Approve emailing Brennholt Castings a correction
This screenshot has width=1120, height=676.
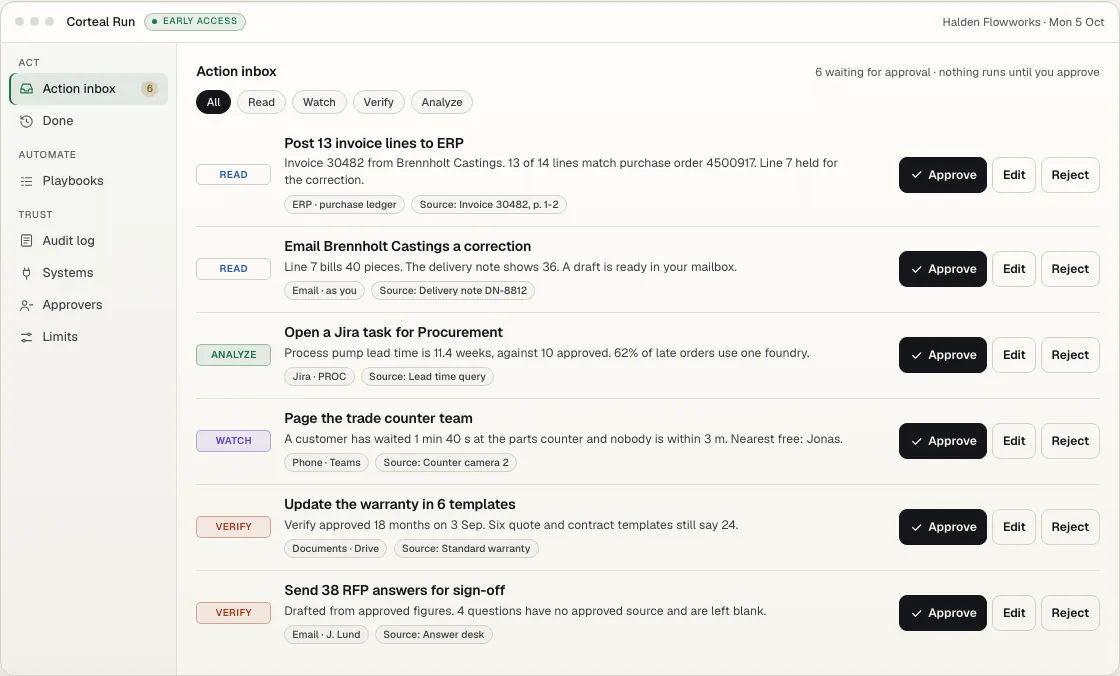point(943,269)
